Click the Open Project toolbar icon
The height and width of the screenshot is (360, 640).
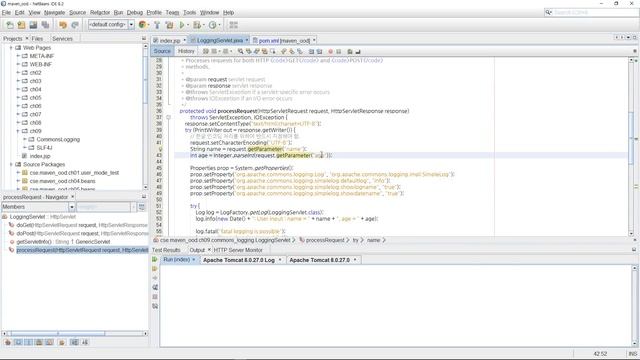coord(33,25)
